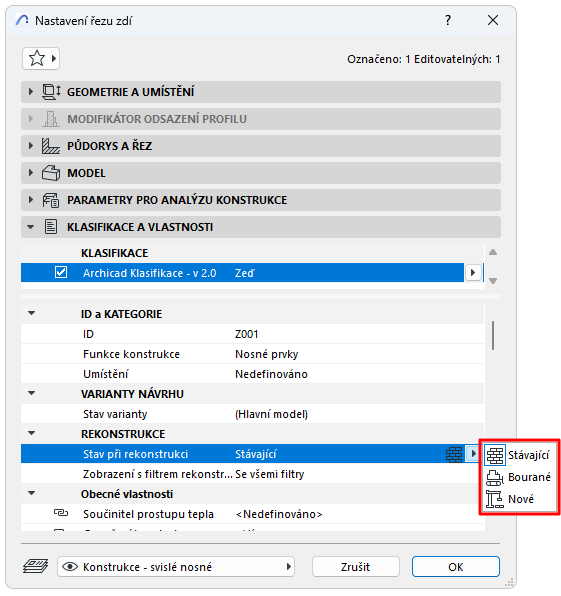Screen dimensions: 561x596
Task: Click the Model 3D box icon
Action: pyautogui.click(x=51, y=173)
